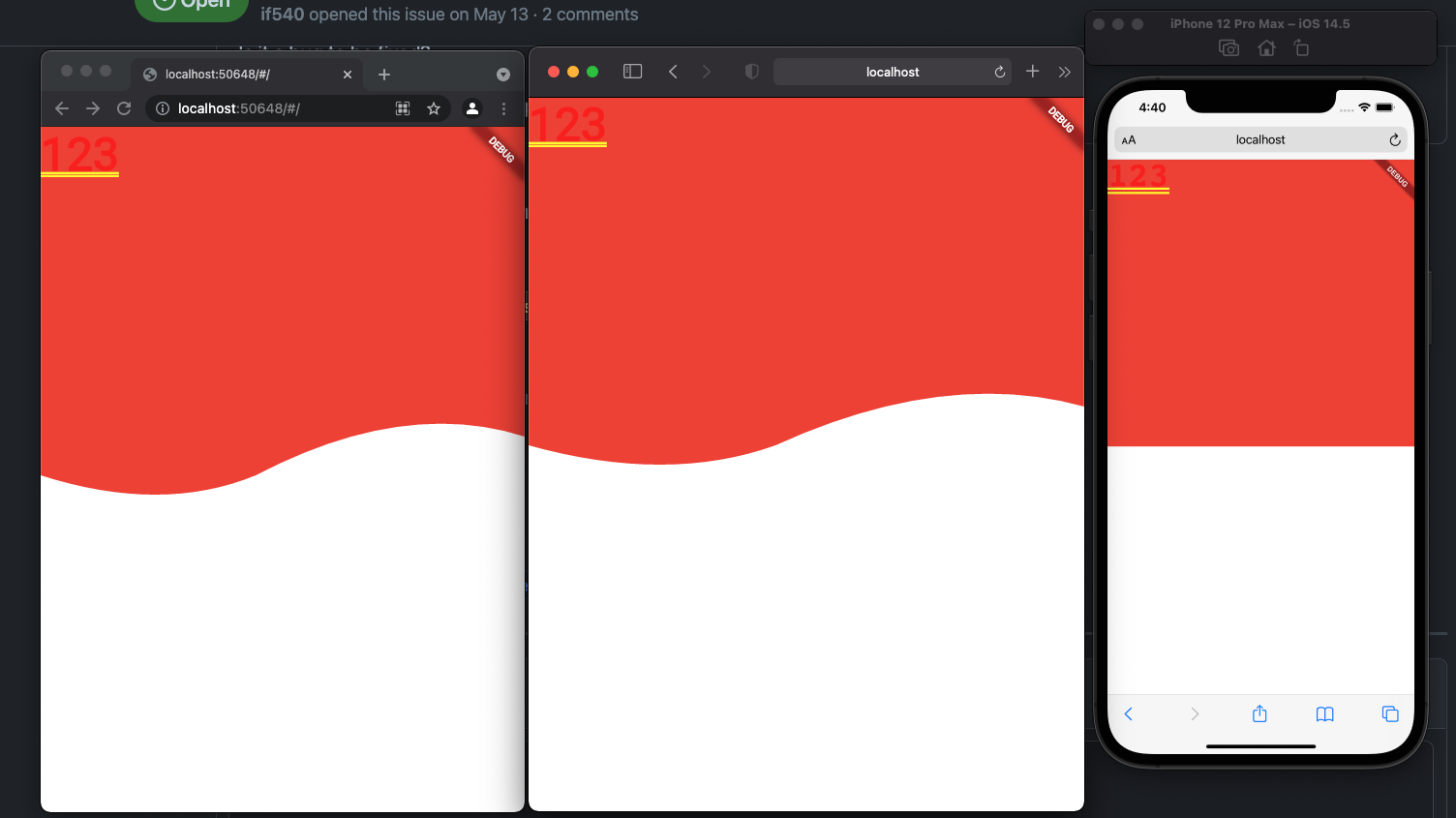1456x818 pixels.
Task: Open the Chrome extensions grid icon
Action: coord(403,108)
